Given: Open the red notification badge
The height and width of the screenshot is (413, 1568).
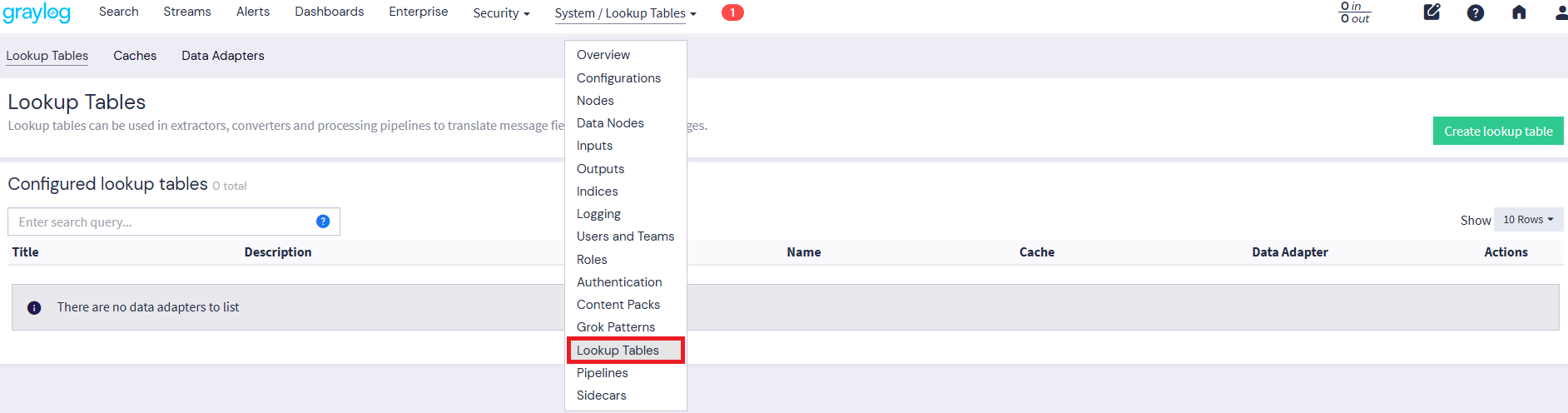Looking at the screenshot, I should (732, 12).
